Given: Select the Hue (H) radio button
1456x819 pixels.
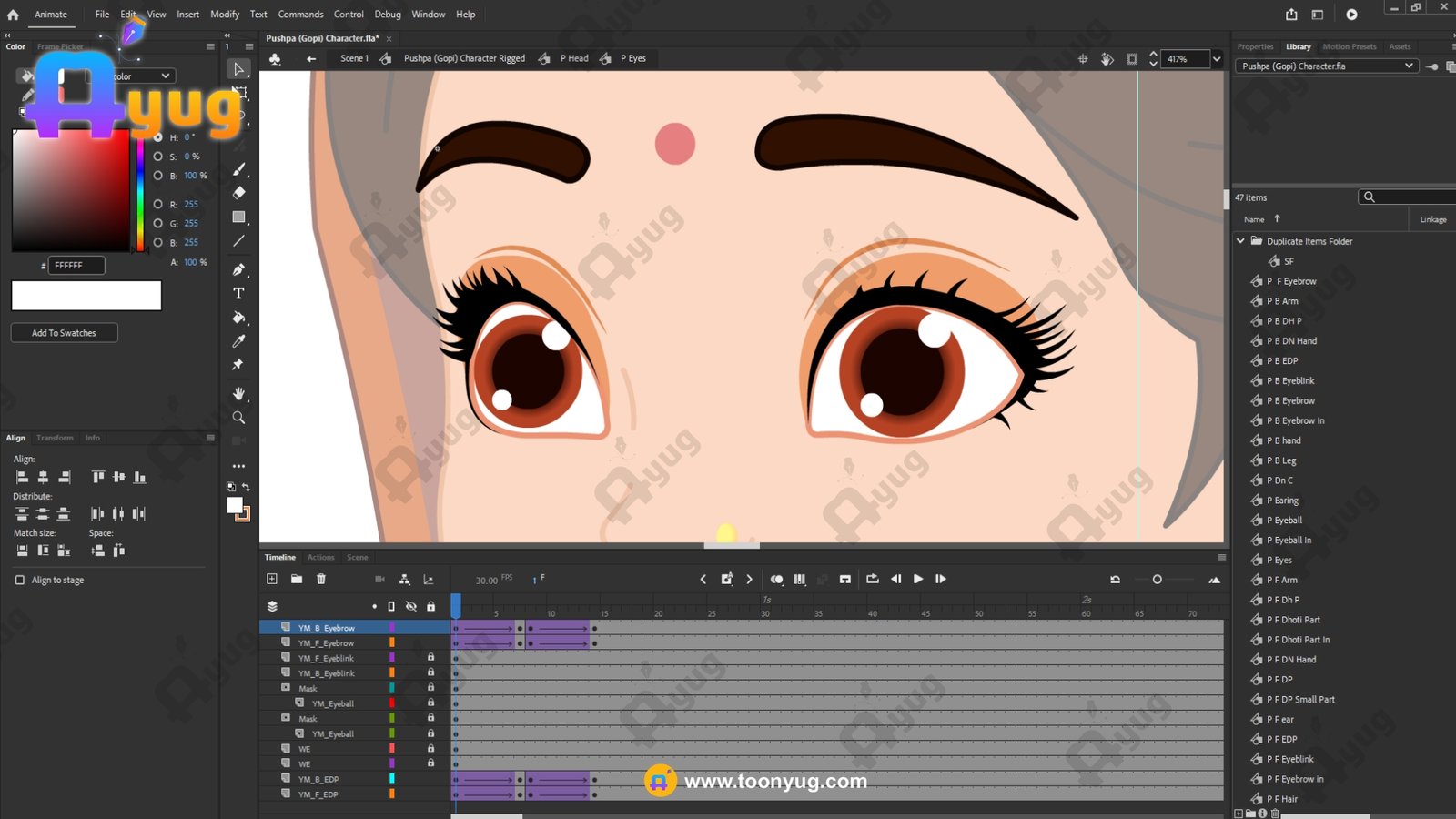Looking at the screenshot, I should (158, 137).
